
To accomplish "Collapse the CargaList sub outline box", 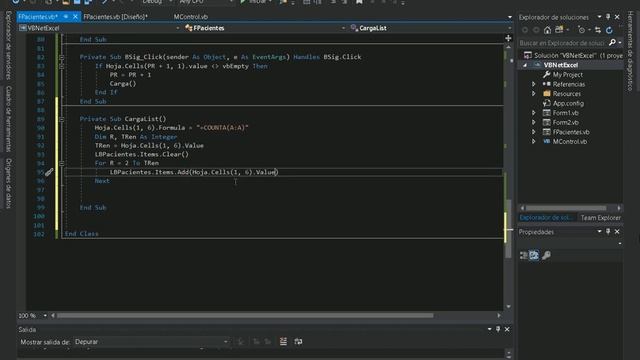I will point(62,119).
